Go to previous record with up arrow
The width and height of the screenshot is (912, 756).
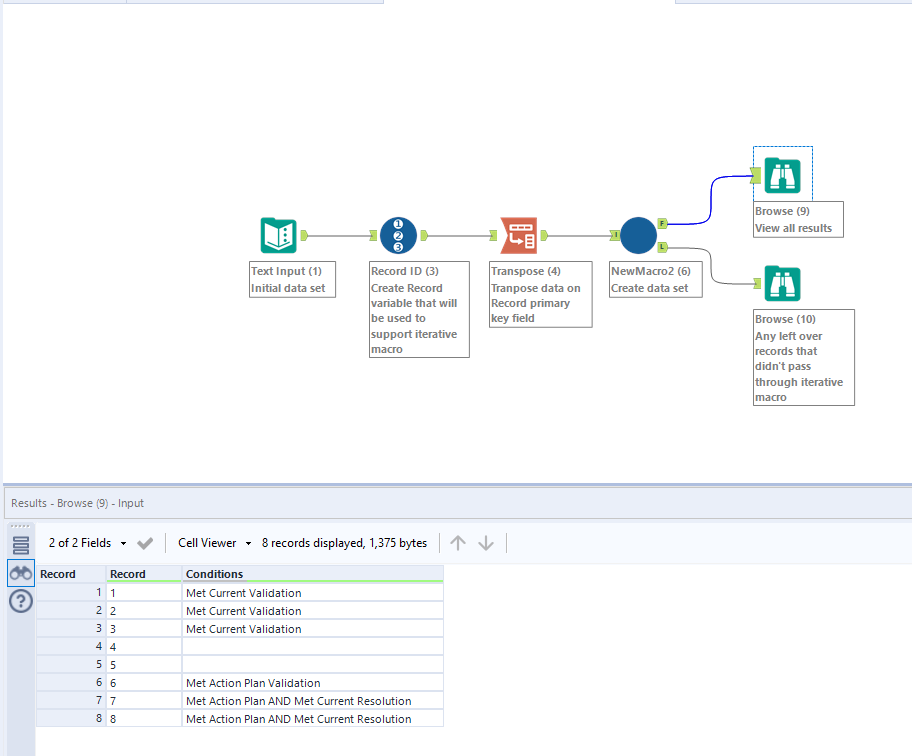458,543
